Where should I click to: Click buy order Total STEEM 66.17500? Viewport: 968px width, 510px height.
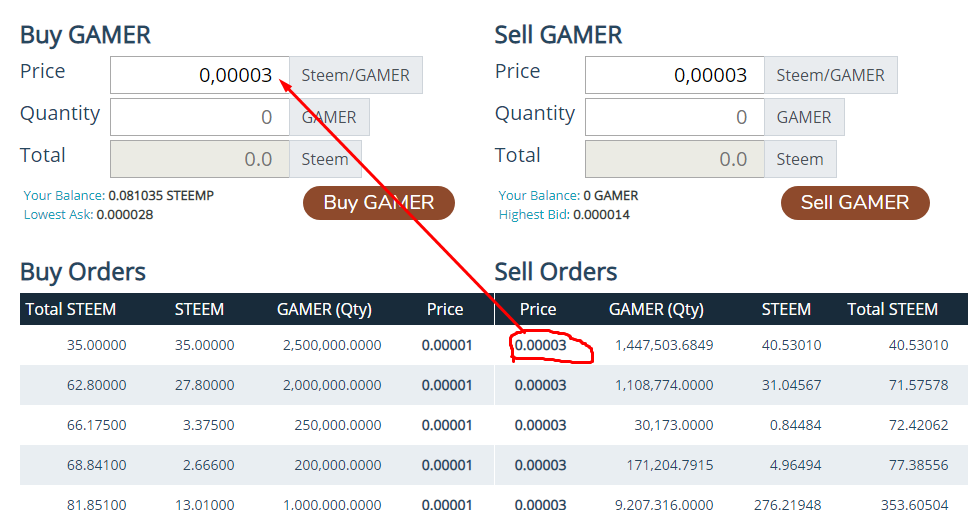(x=96, y=425)
